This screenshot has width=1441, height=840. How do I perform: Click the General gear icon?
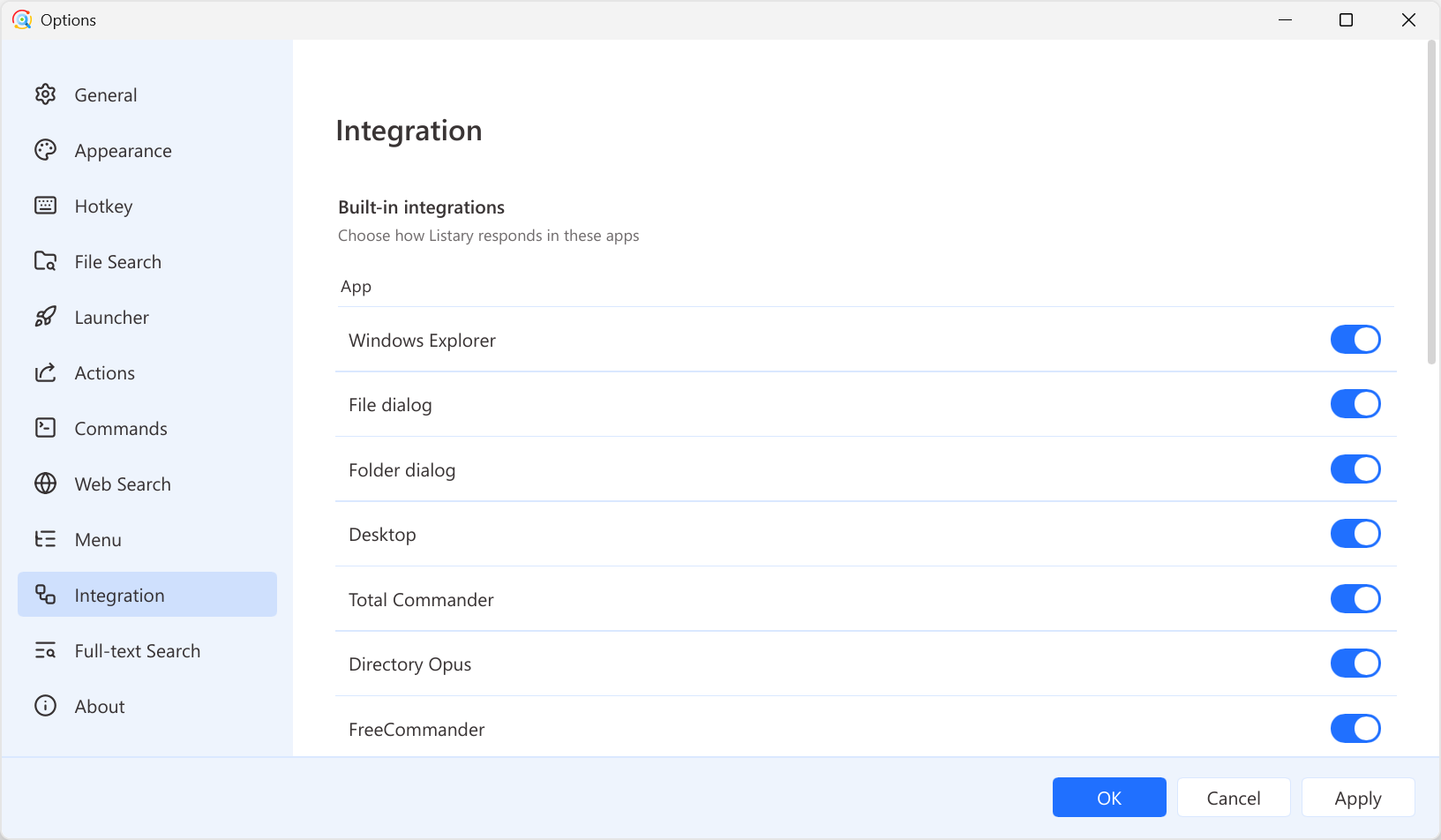click(x=45, y=94)
